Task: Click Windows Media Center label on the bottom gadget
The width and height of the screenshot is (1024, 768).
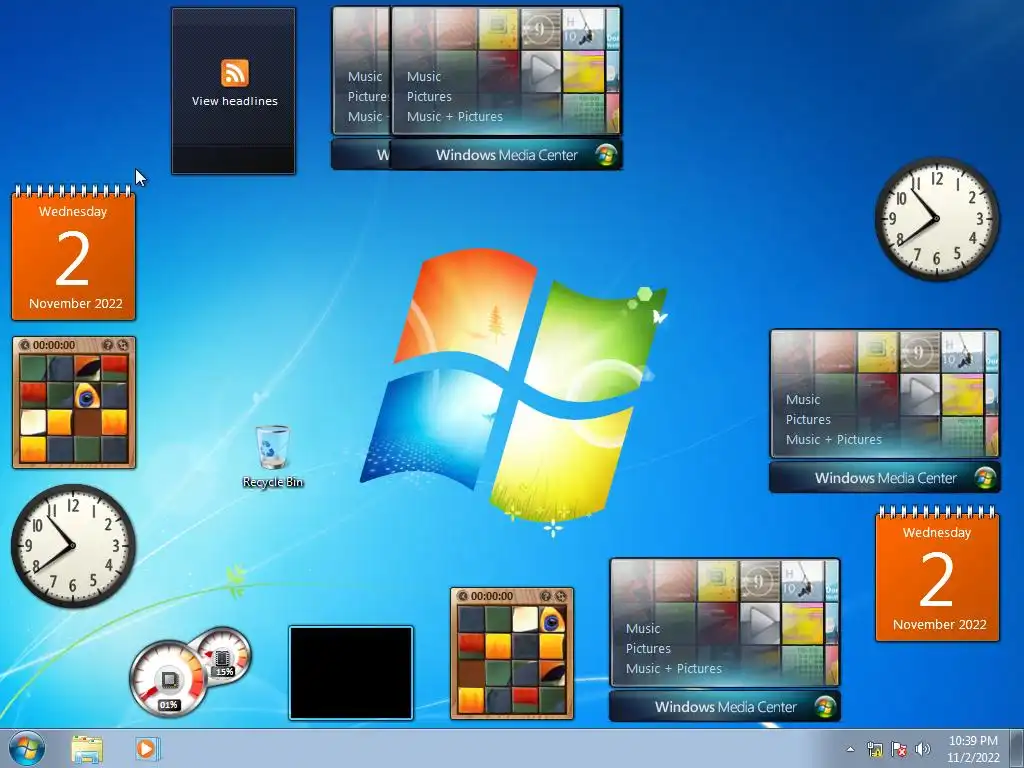Action: [x=726, y=707]
